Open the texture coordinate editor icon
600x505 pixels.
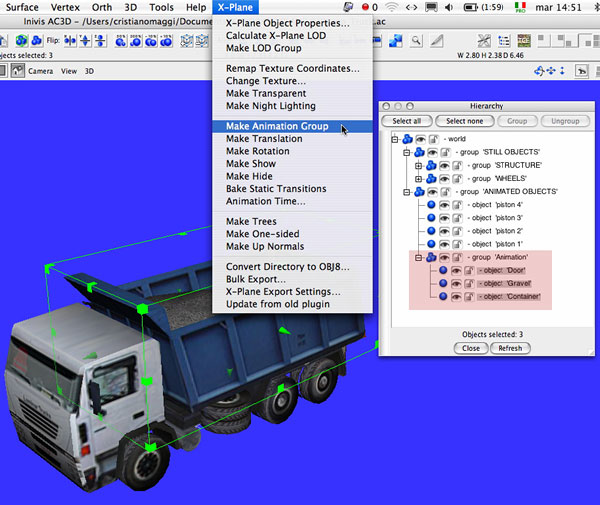tap(524, 40)
